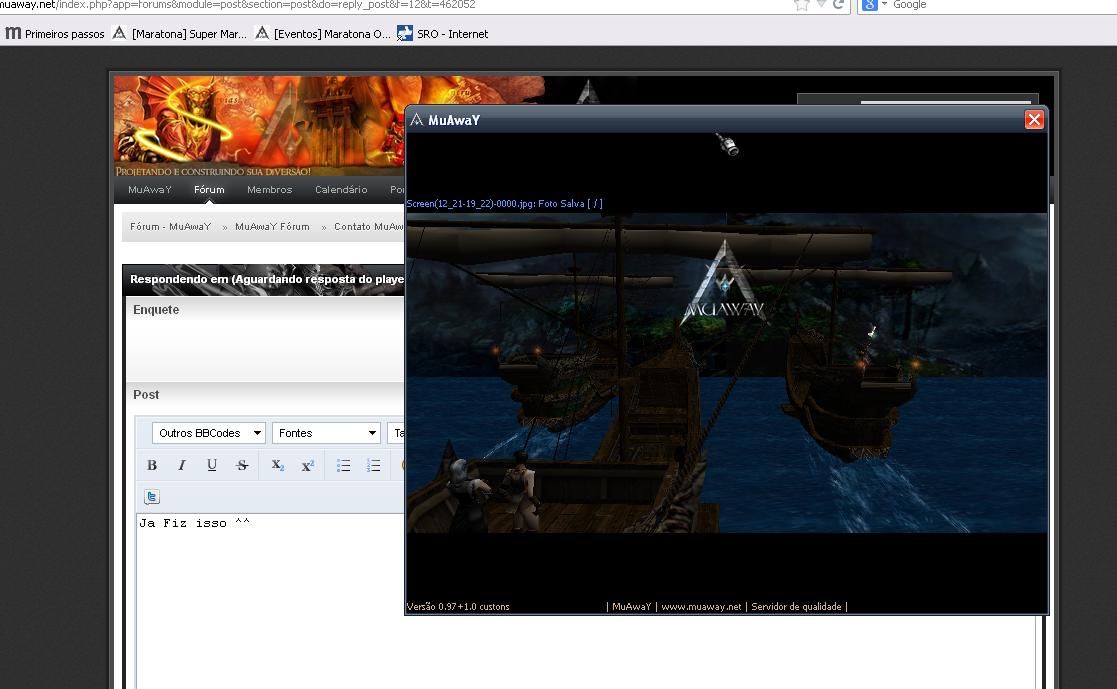Screen dimensions: 1117x689
Task: Open the Primeiros passos bookmark
Action: click(x=55, y=34)
